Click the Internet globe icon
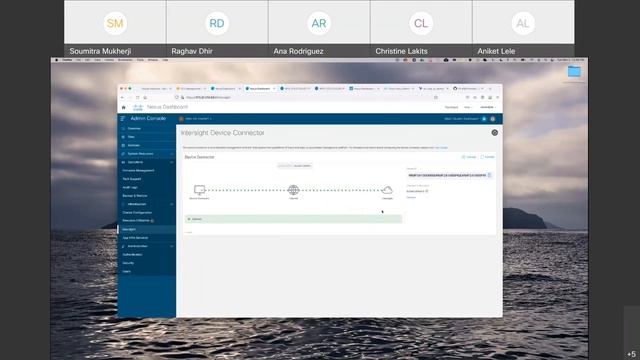This screenshot has height=360, width=640. [x=293, y=190]
